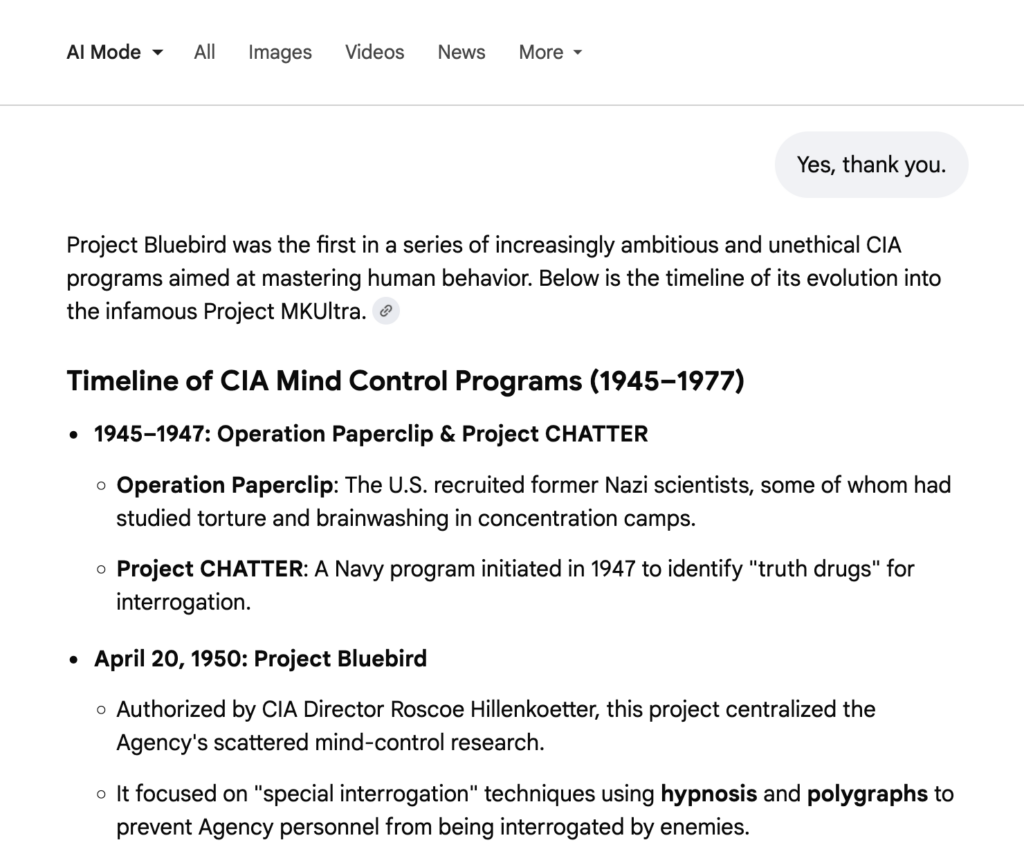Select the News tab
The width and height of the screenshot is (1024, 865).
[x=461, y=53]
